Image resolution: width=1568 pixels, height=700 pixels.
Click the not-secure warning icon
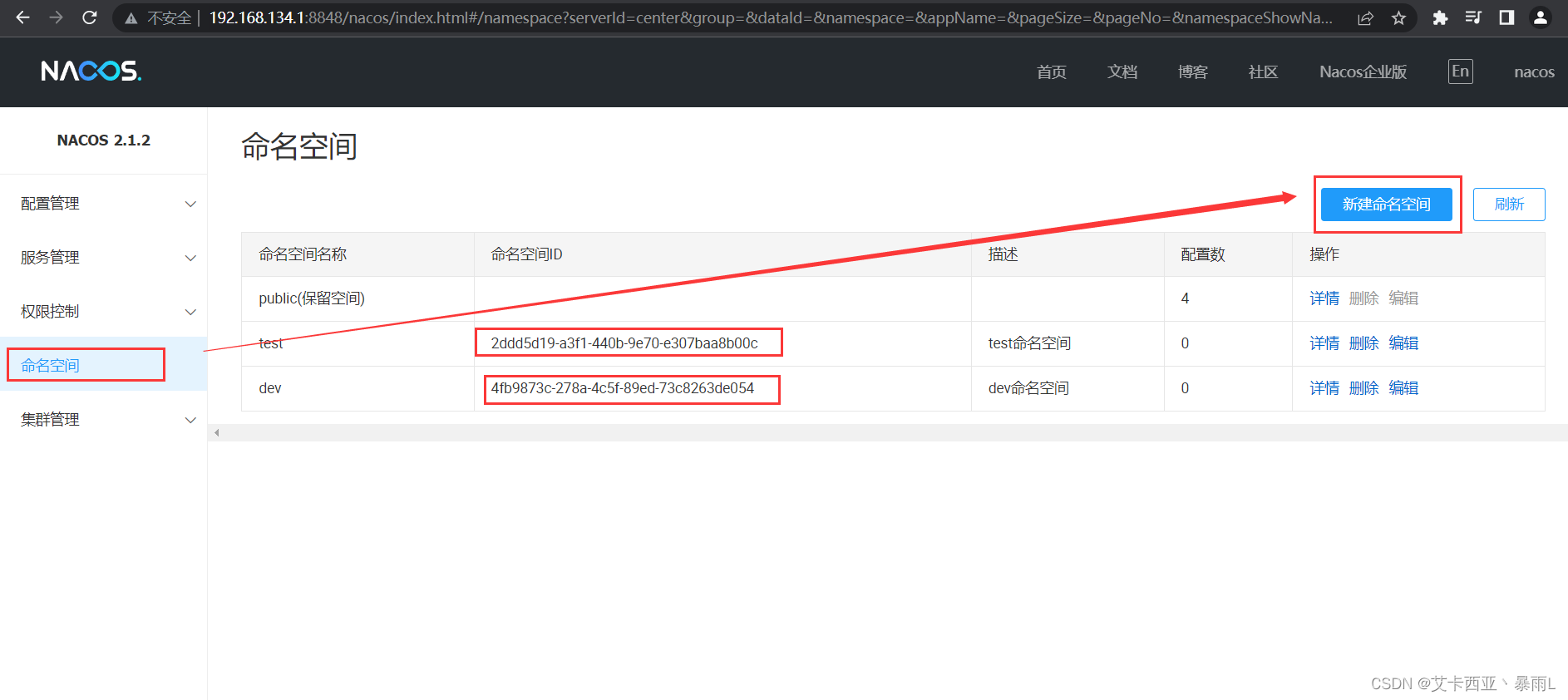click(x=131, y=18)
